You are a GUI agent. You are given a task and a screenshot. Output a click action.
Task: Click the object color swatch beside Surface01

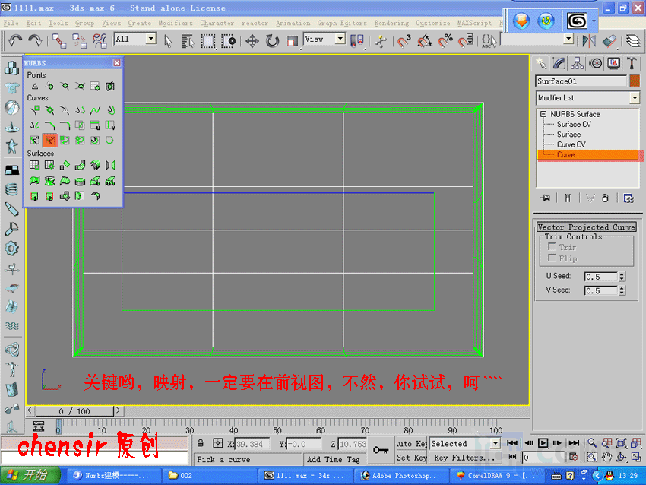coord(634,81)
